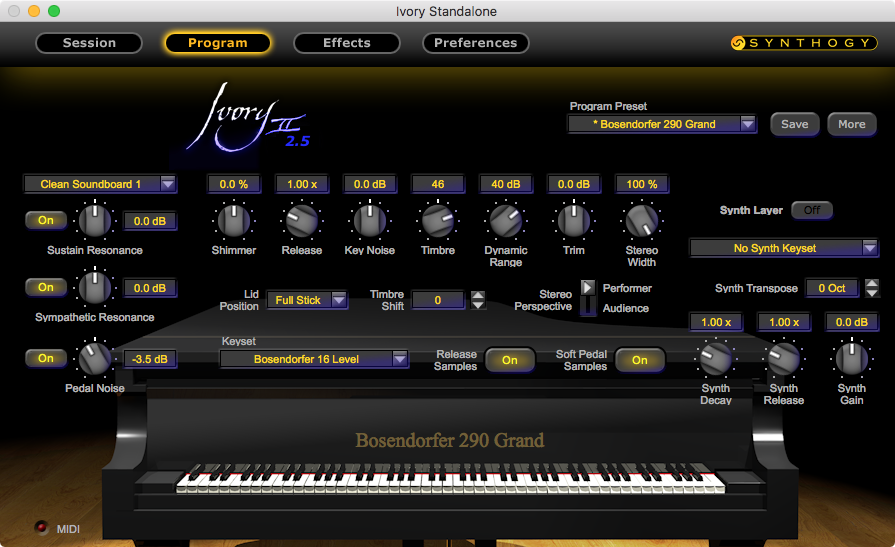The image size is (895, 547).
Task: Click the Bosendorfer 290 Grand nameplate text
Action: click(x=450, y=440)
